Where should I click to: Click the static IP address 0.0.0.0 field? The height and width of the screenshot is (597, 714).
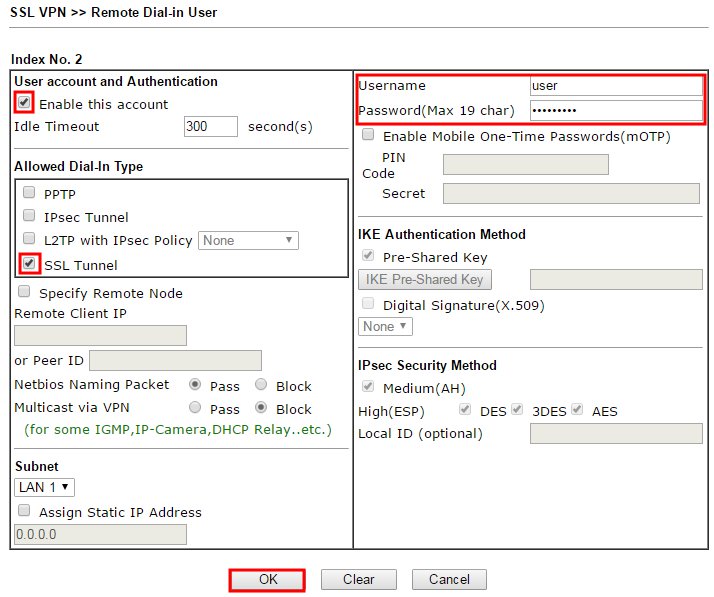100,535
